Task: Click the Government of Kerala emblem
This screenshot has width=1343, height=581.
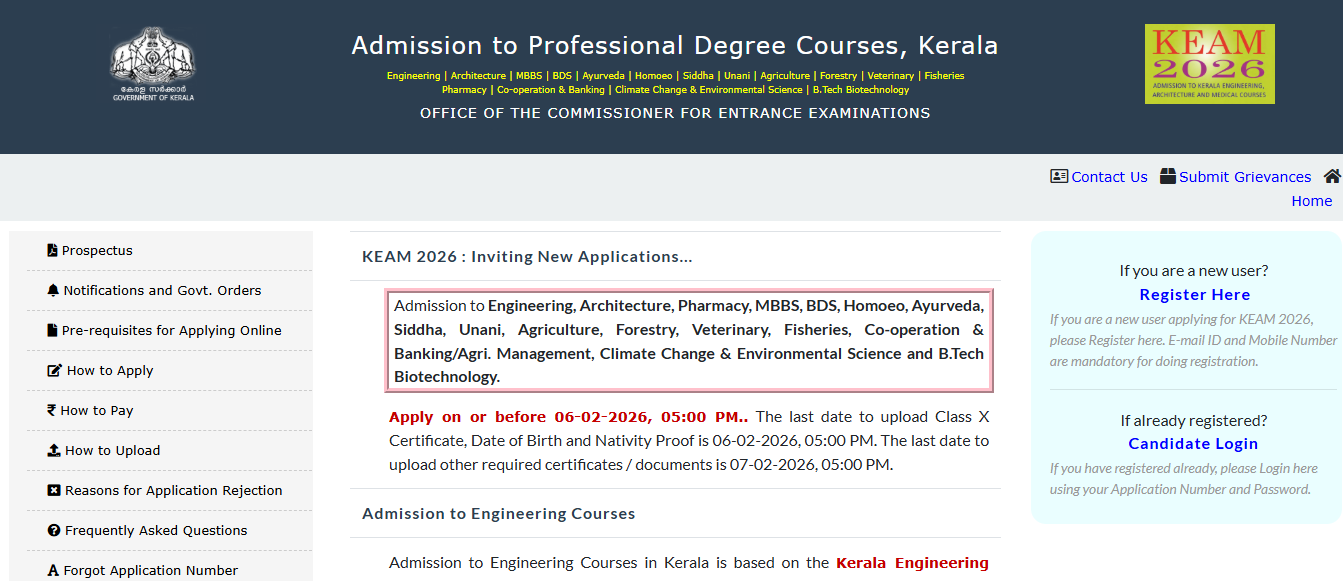Action: click(x=151, y=63)
